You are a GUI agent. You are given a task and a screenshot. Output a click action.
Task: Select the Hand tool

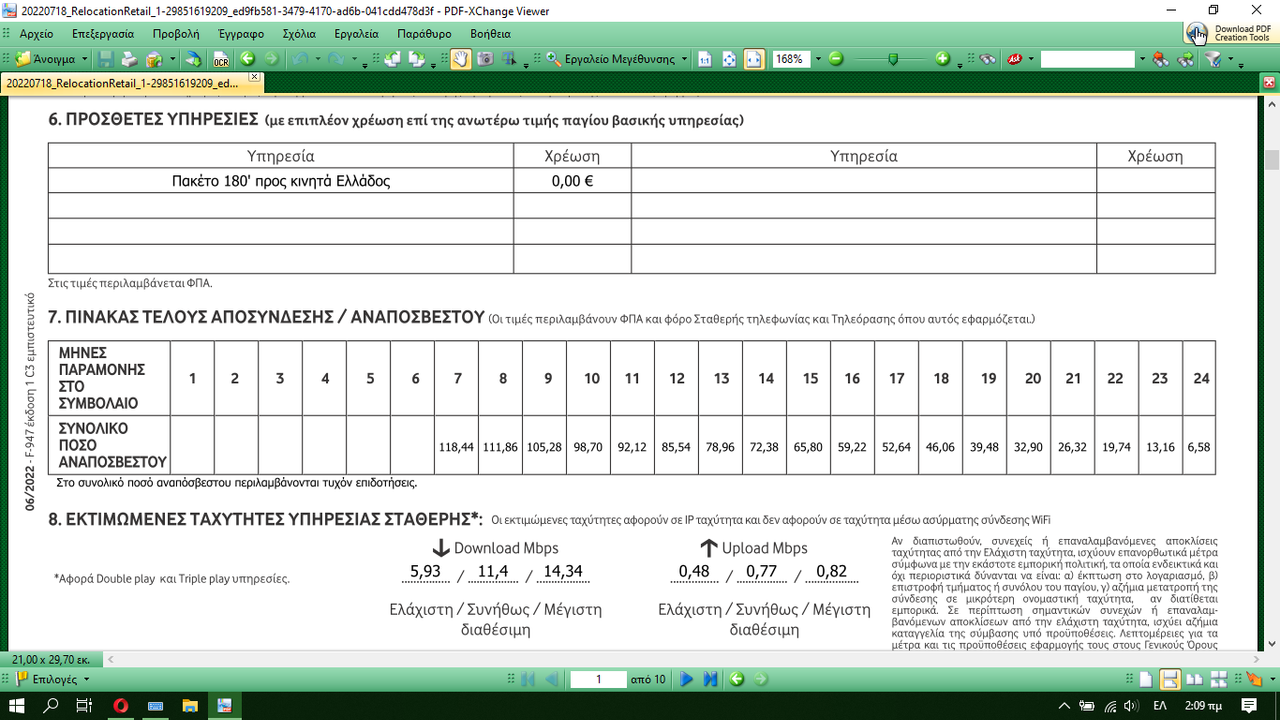click(x=461, y=59)
